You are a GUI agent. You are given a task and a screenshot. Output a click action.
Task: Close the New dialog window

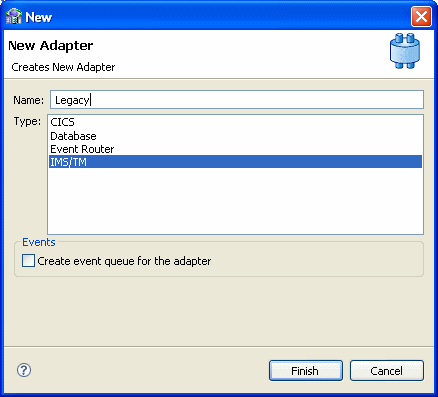pos(421,16)
